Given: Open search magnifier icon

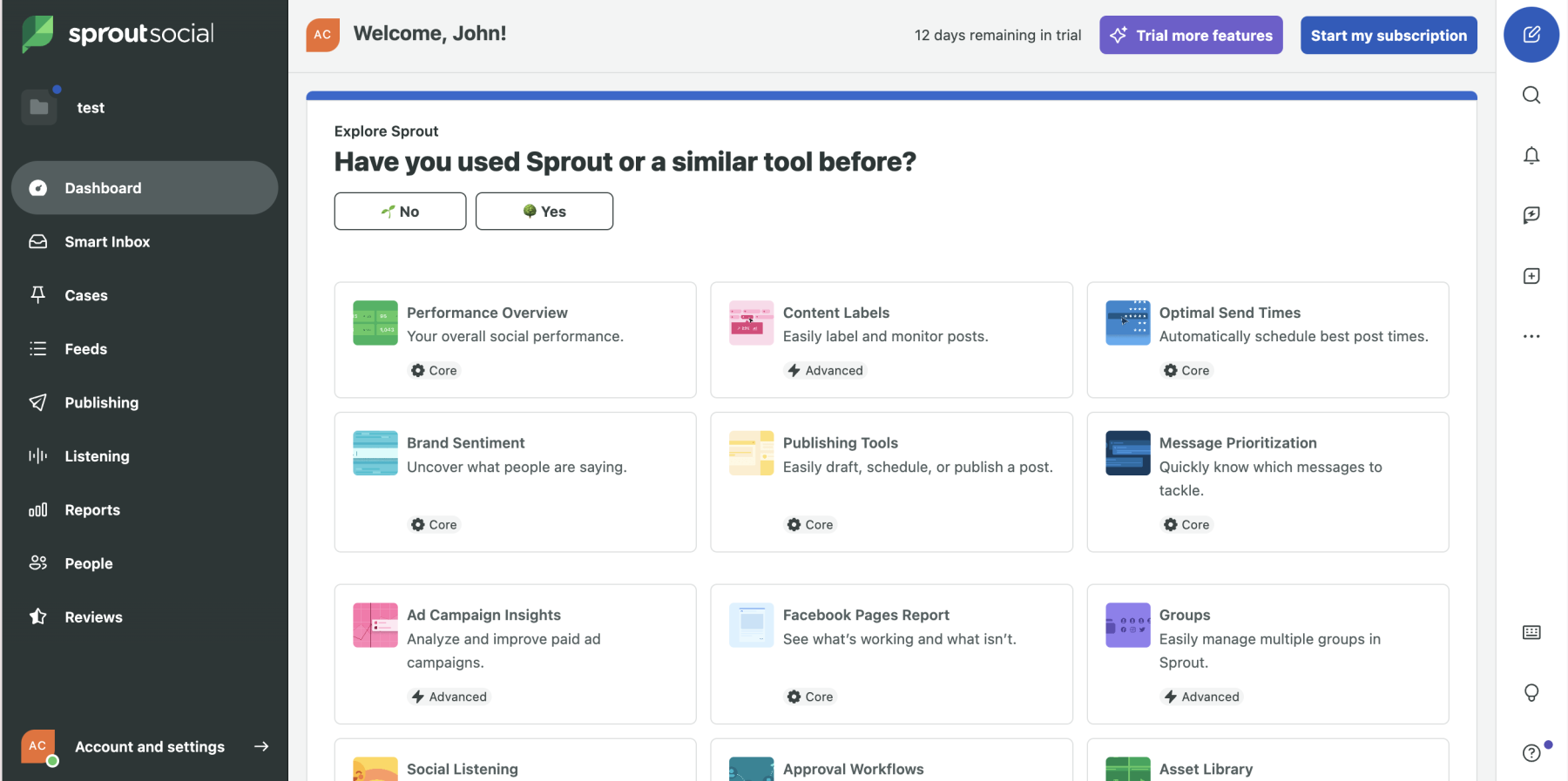Looking at the screenshot, I should pos(1531,95).
